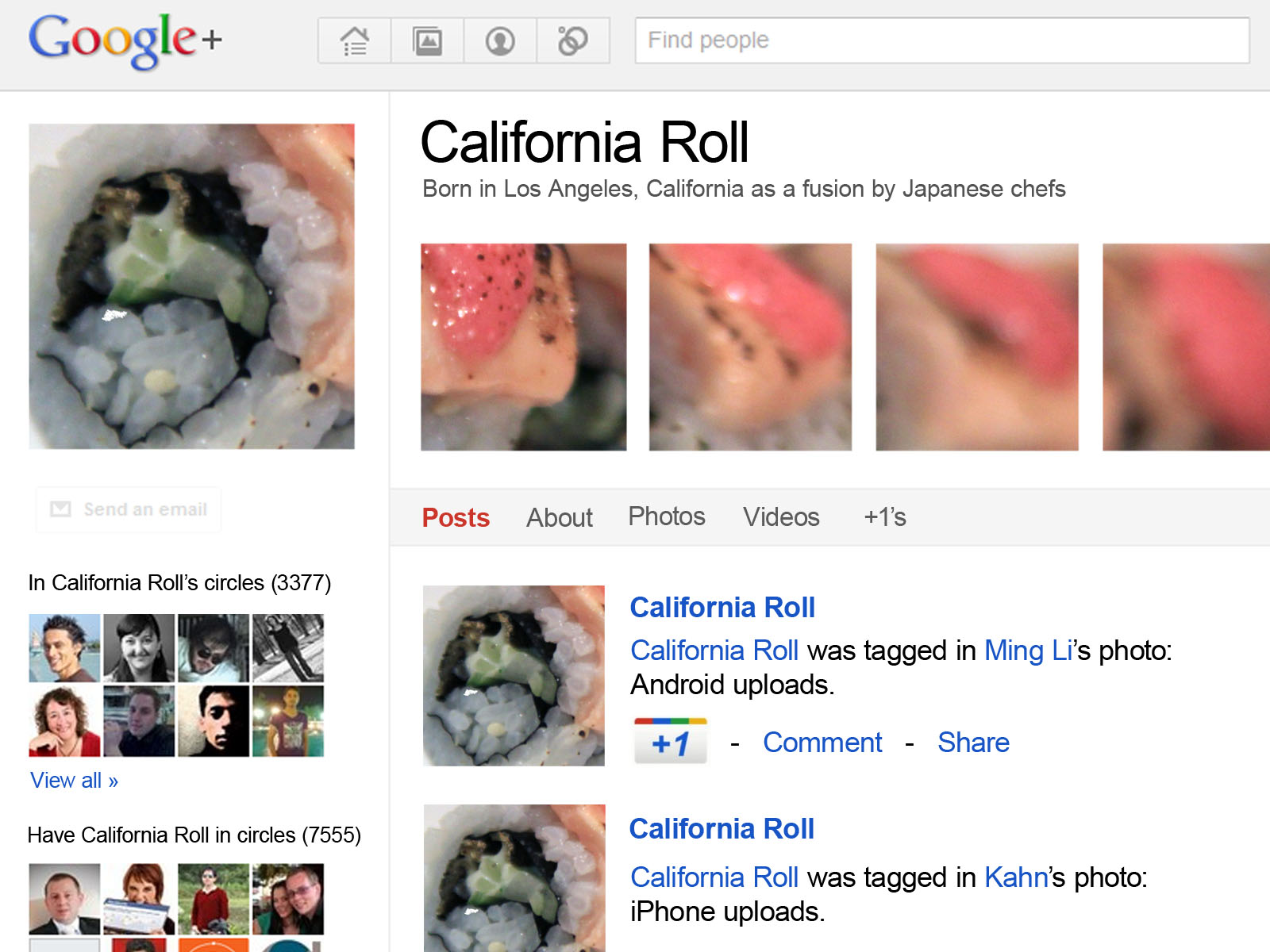Go to the Videos tab
Image resolution: width=1270 pixels, height=952 pixels.
click(x=781, y=517)
